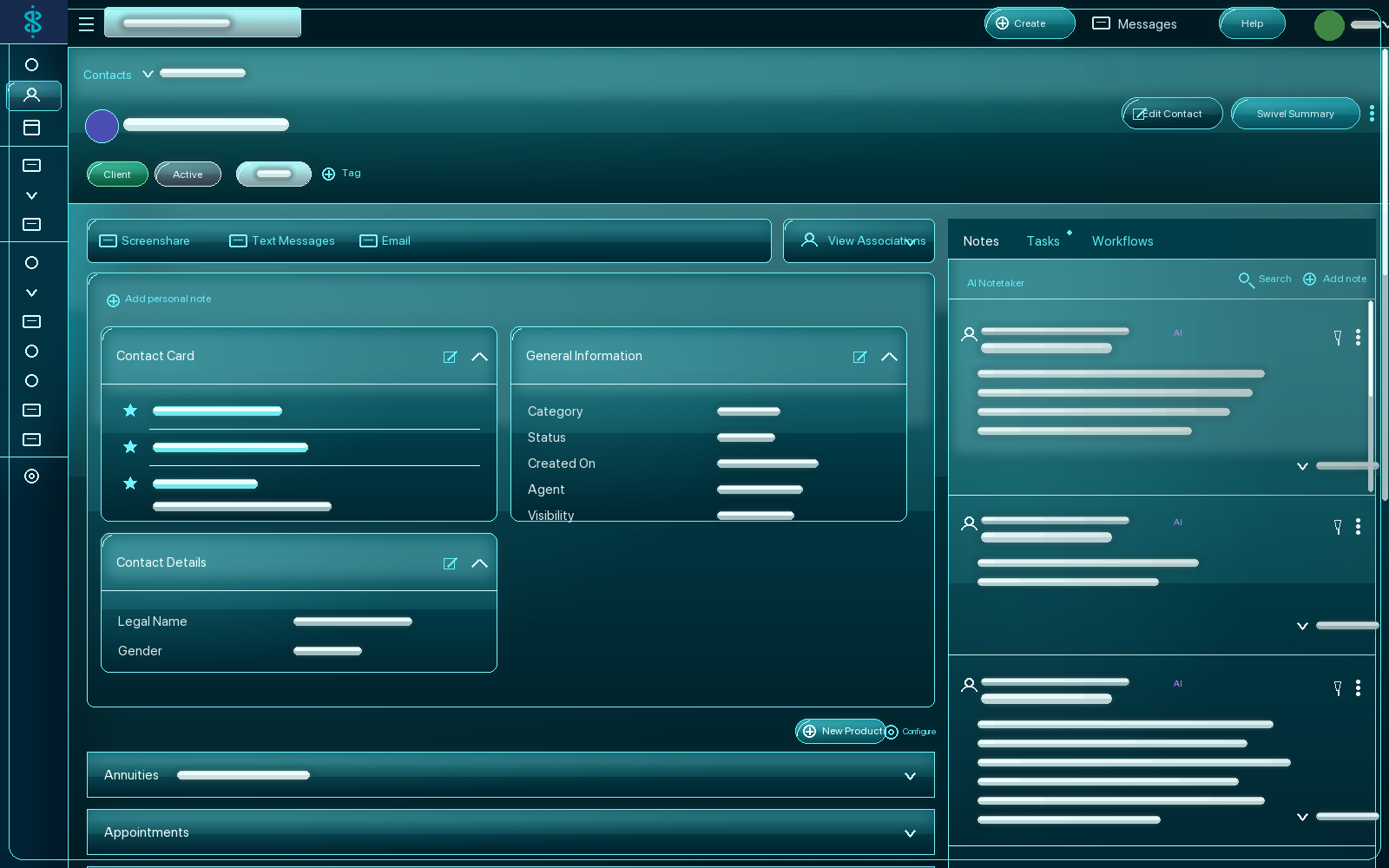Click the AI Notetaker label
1389x868 pixels.
[996, 283]
